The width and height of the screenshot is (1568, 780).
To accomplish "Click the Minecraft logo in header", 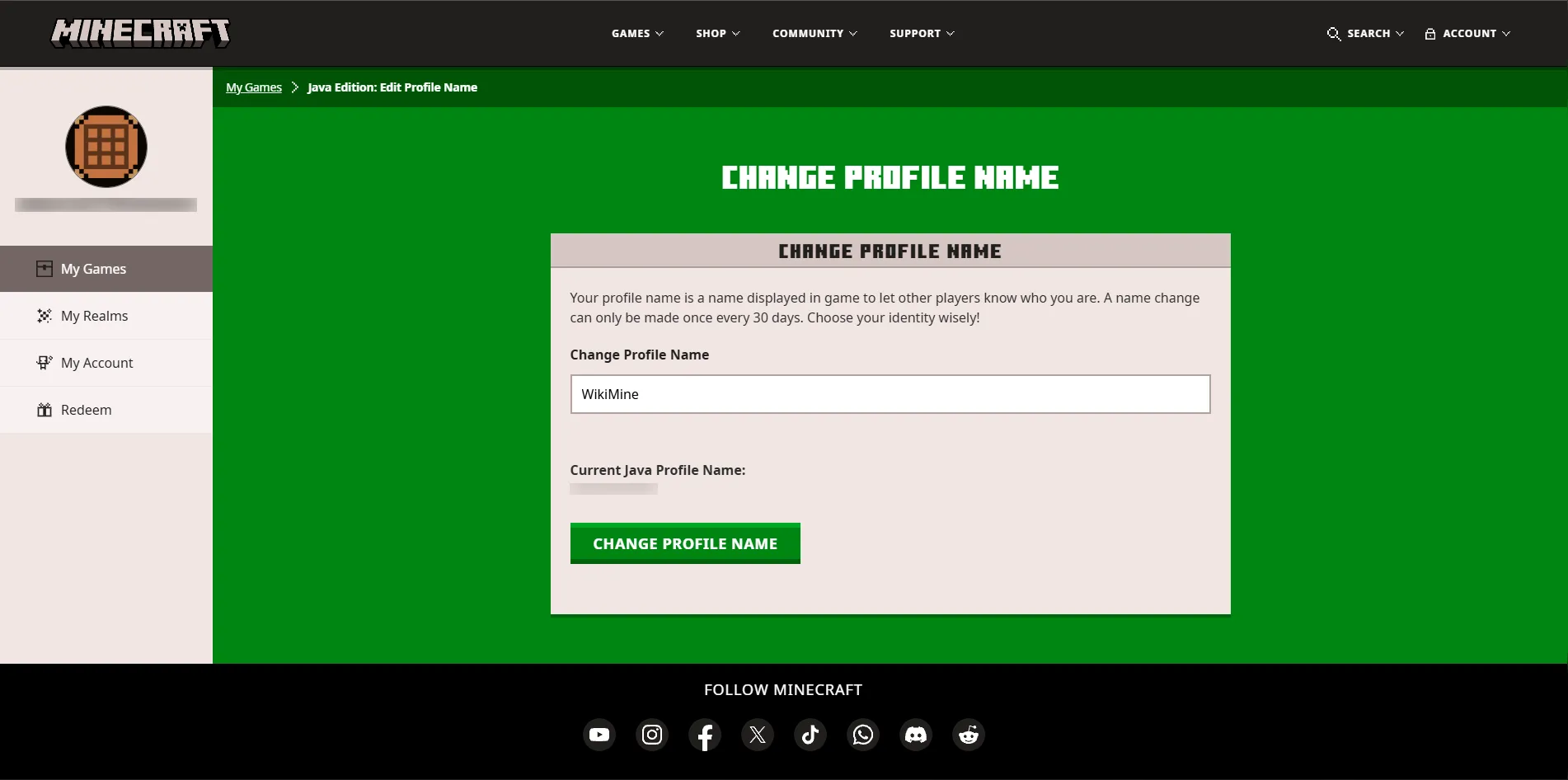I will (x=140, y=33).
